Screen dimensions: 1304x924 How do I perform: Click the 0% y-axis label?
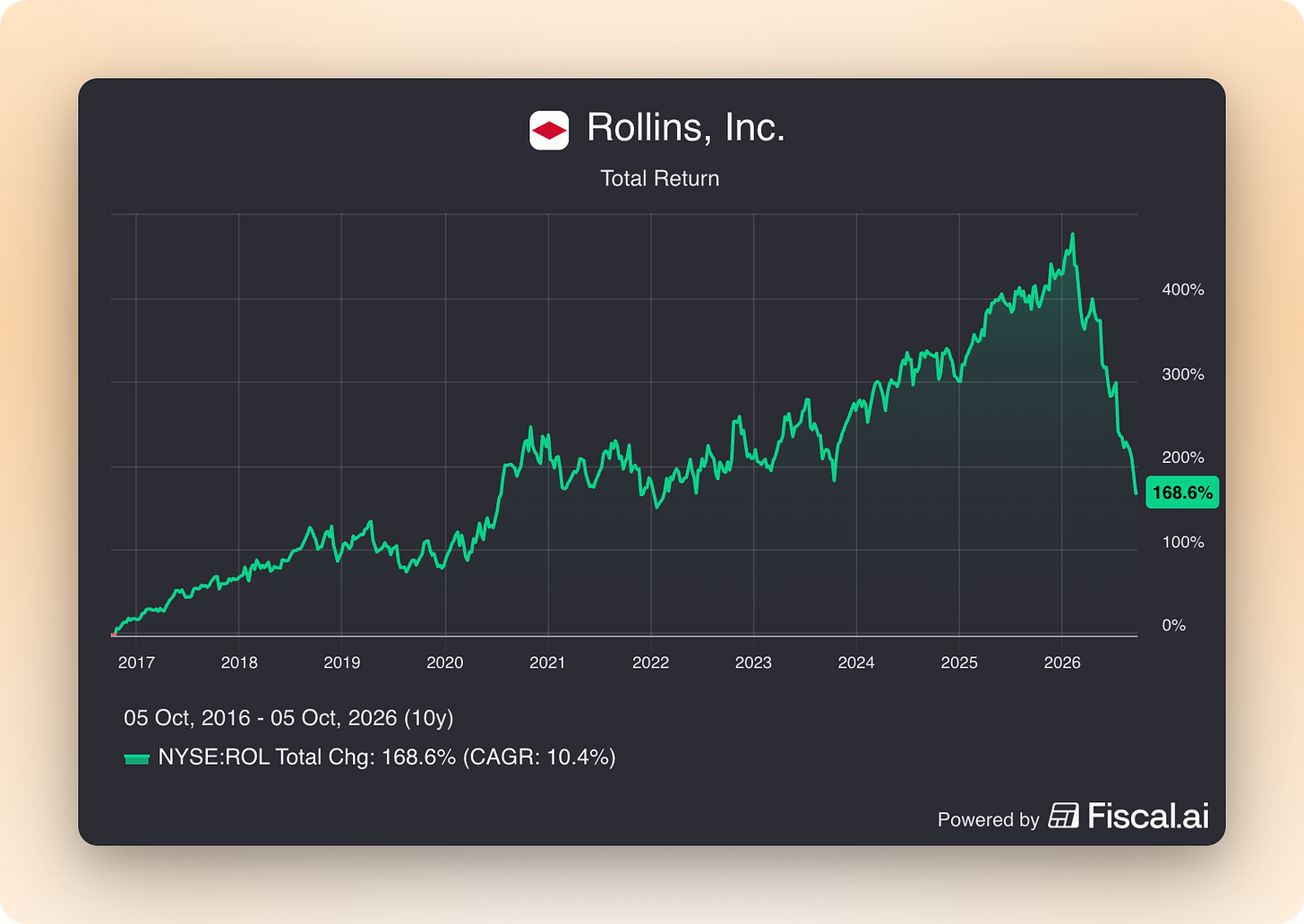pos(1174,626)
